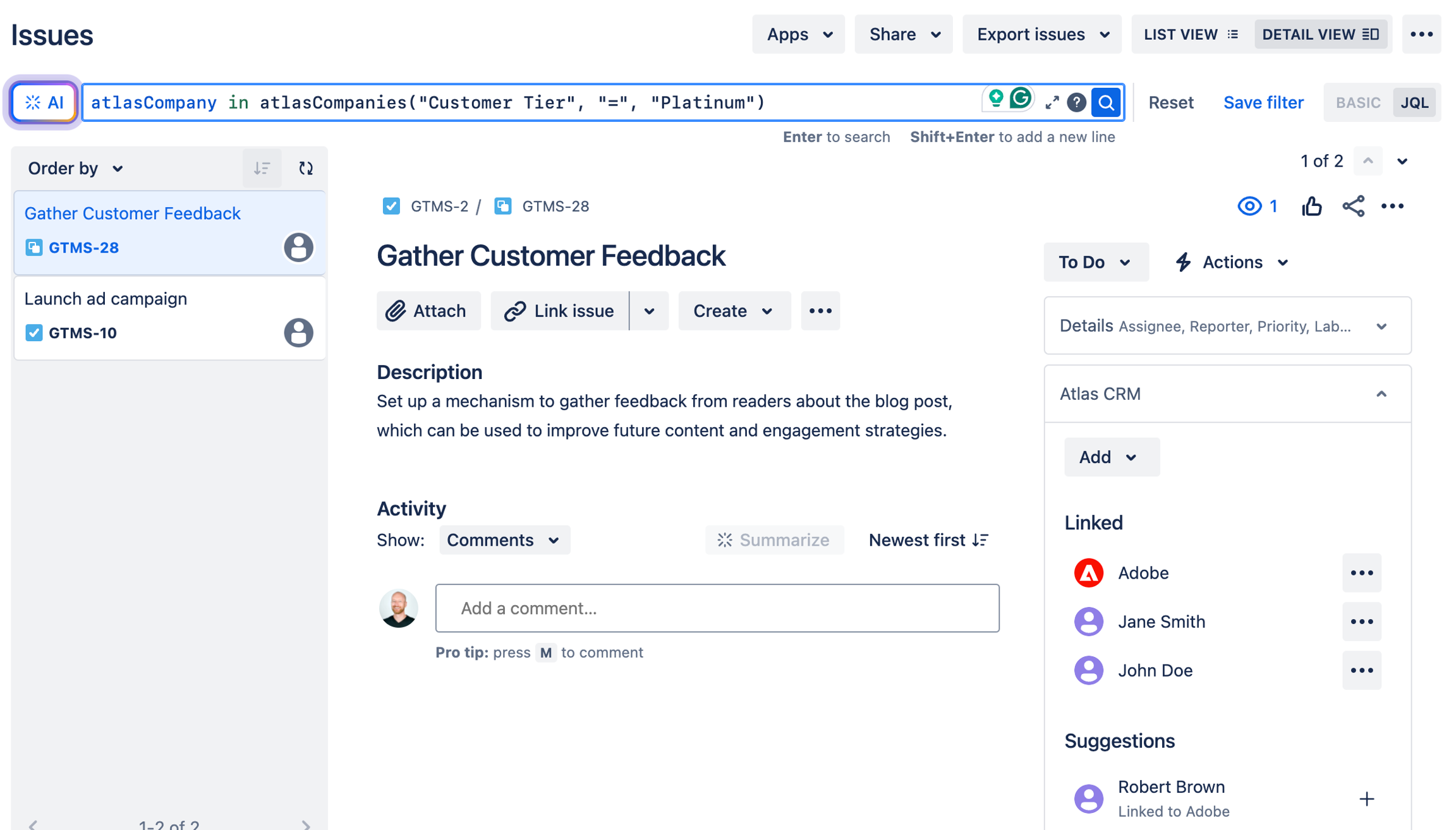Image resolution: width=1456 pixels, height=830 pixels.
Task: Vote with the thumbs up icon
Action: pyautogui.click(x=1312, y=206)
